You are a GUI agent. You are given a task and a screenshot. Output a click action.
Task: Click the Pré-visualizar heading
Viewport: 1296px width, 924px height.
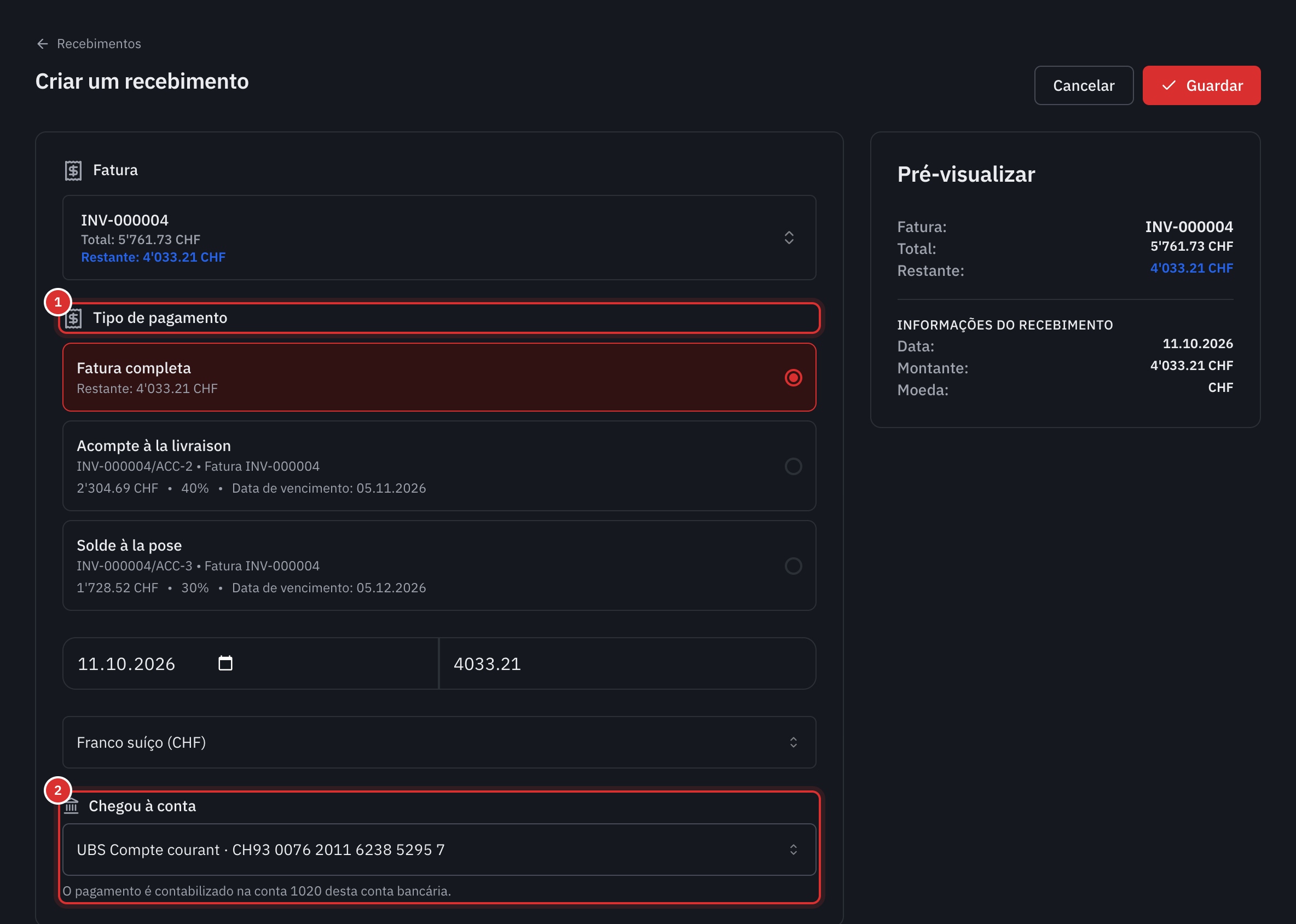(965, 174)
